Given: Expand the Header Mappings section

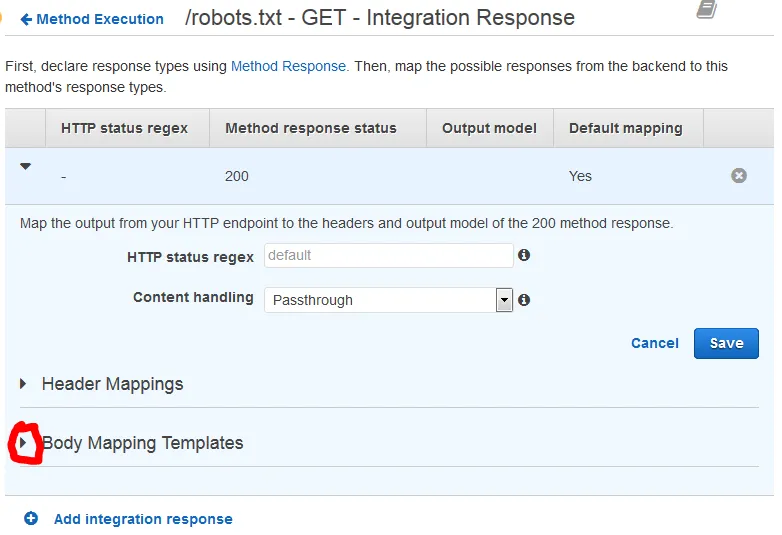Looking at the screenshot, I should click(24, 384).
